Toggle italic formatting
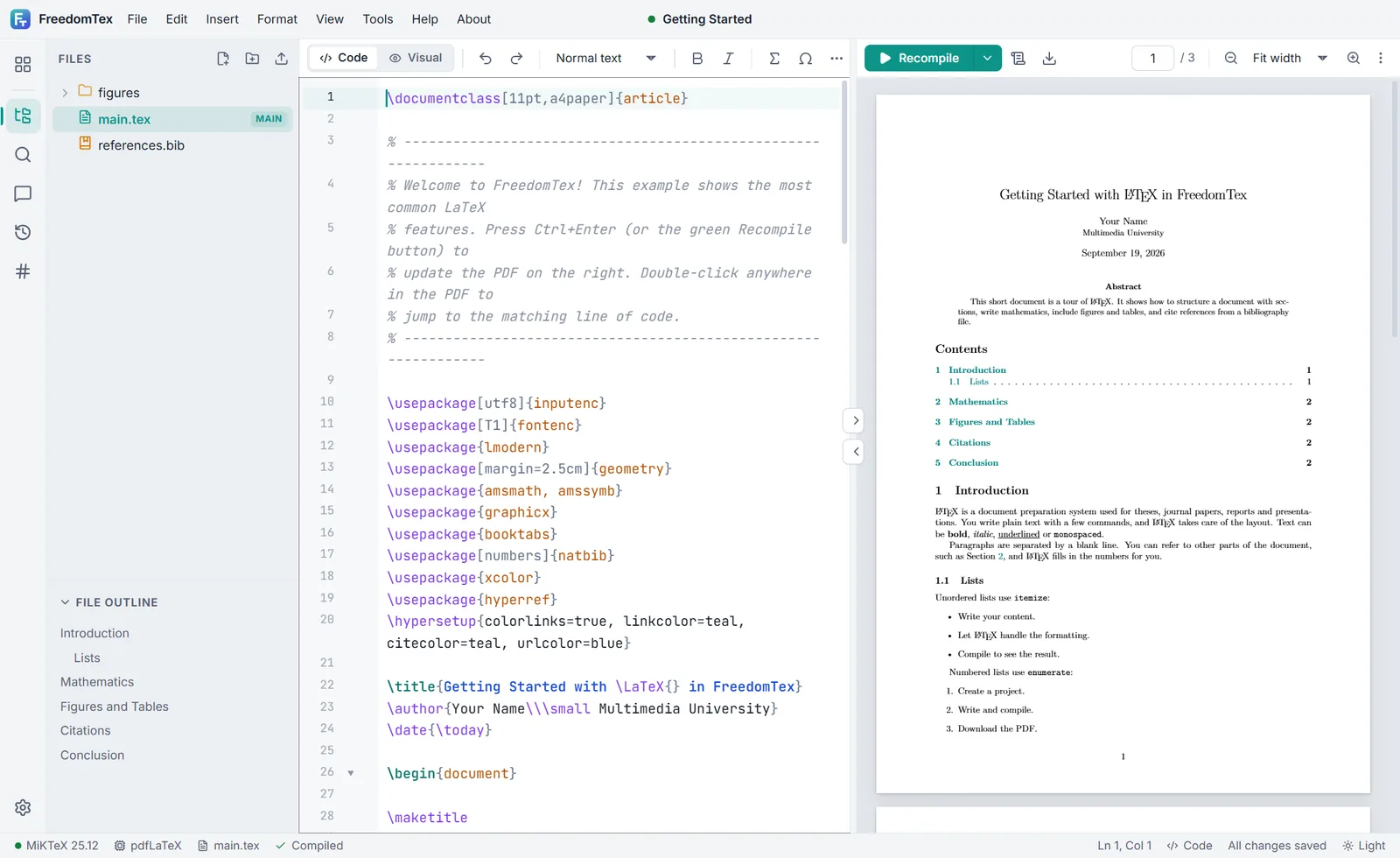Viewport: 1400px width, 858px height. tap(728, 59)
